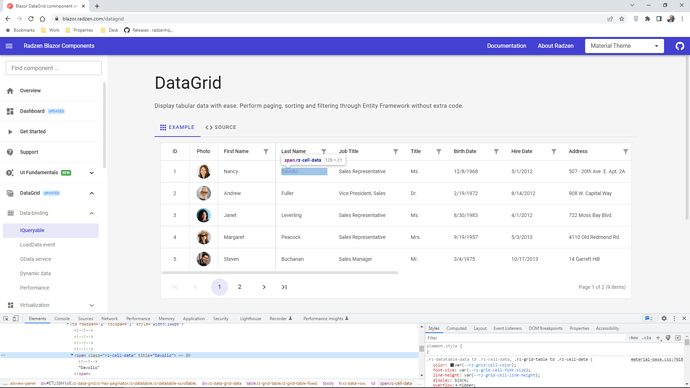
Task: Select grid page 1 button
Action: tap(220, 287)
